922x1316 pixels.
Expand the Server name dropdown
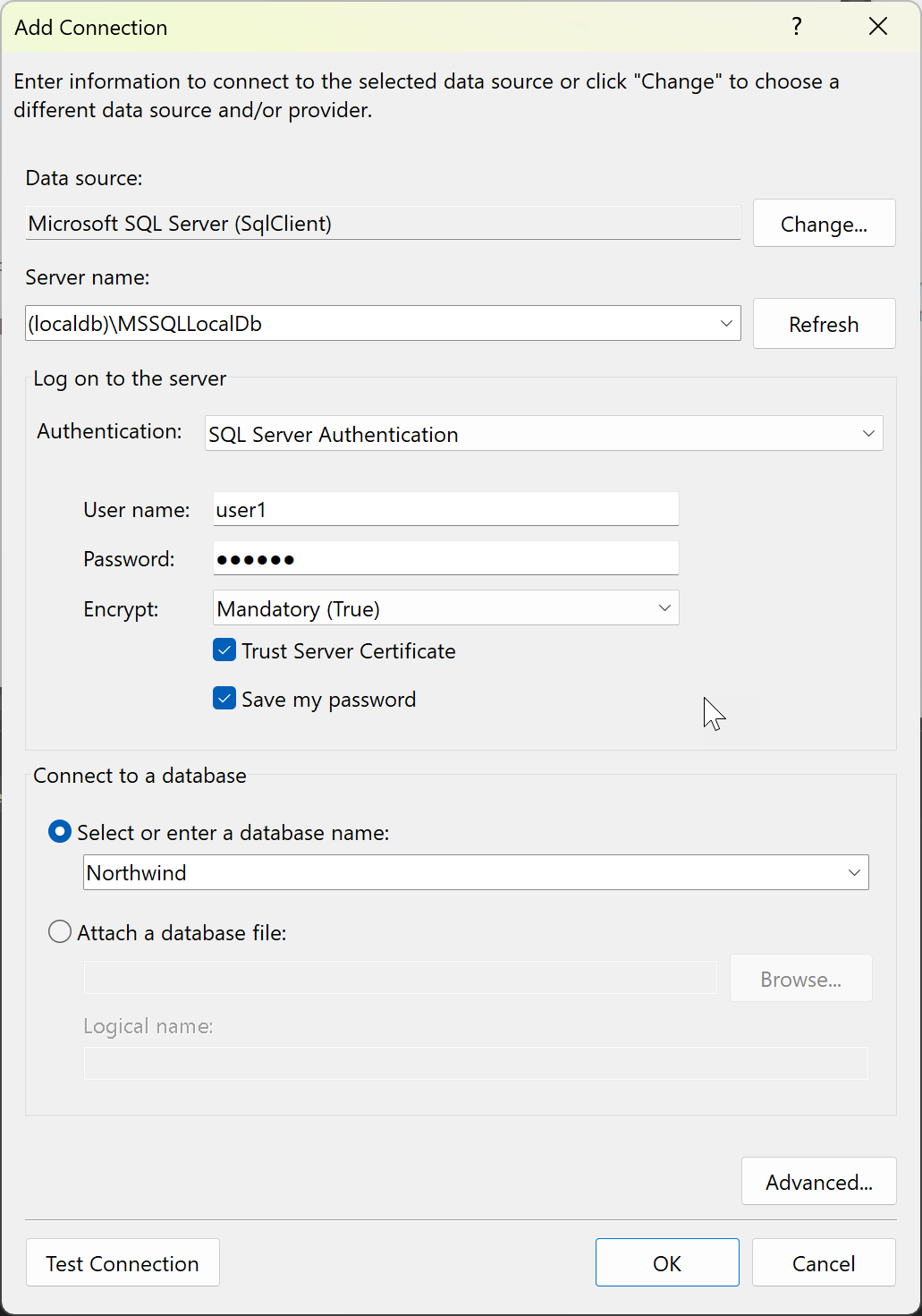tap(726, 324)
